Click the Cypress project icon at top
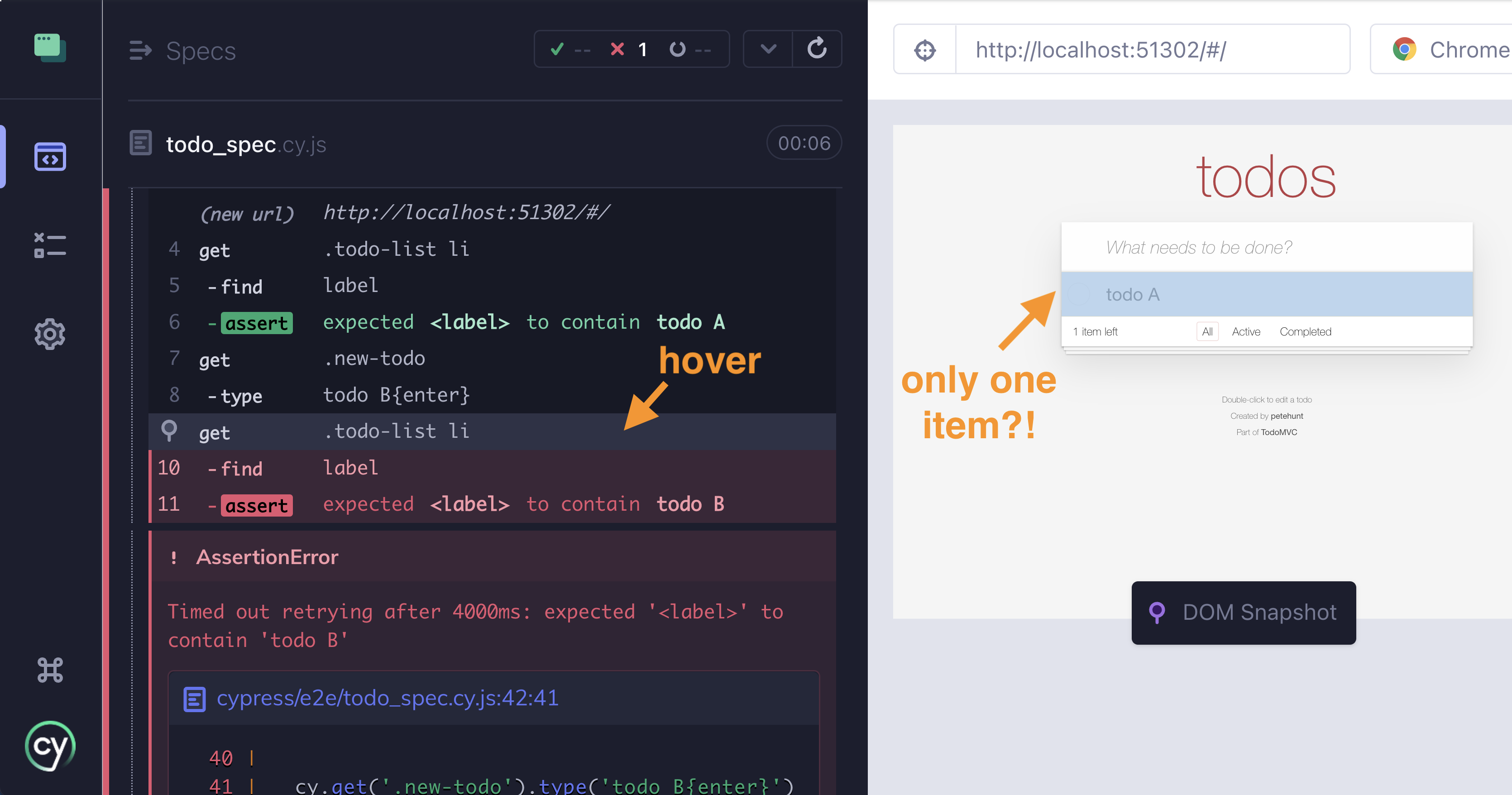Screen dimensions: 1512x795 pyautogui.click(x=50, y=48)
